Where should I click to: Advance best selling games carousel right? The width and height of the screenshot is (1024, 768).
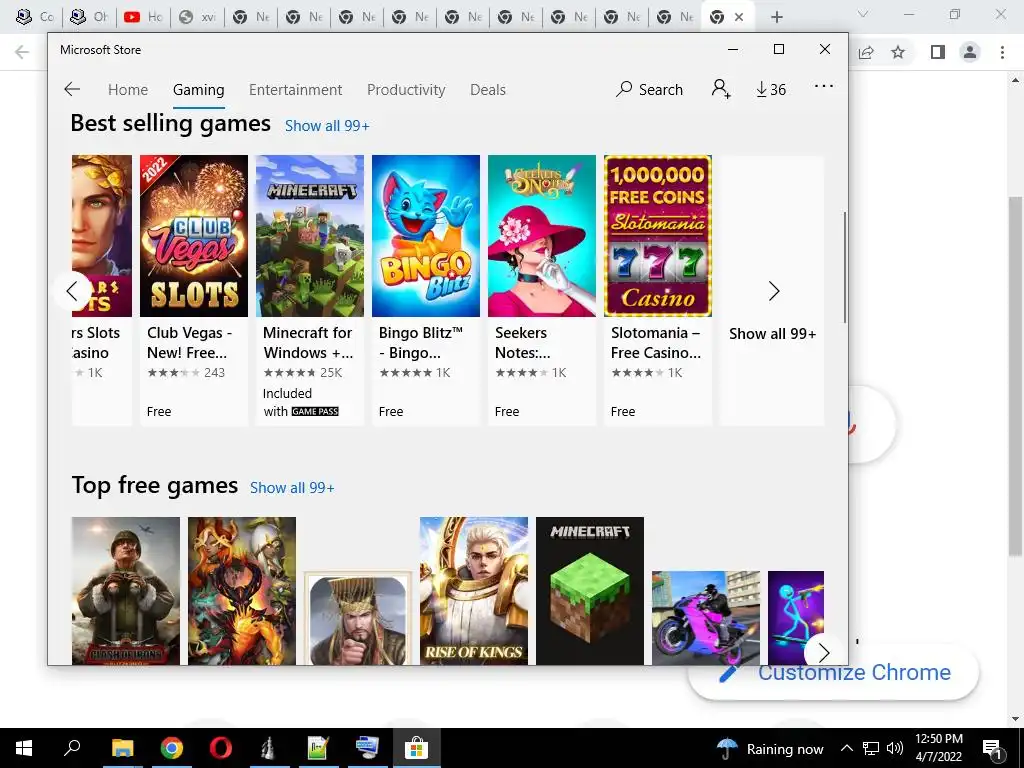[x=774, y=291]
